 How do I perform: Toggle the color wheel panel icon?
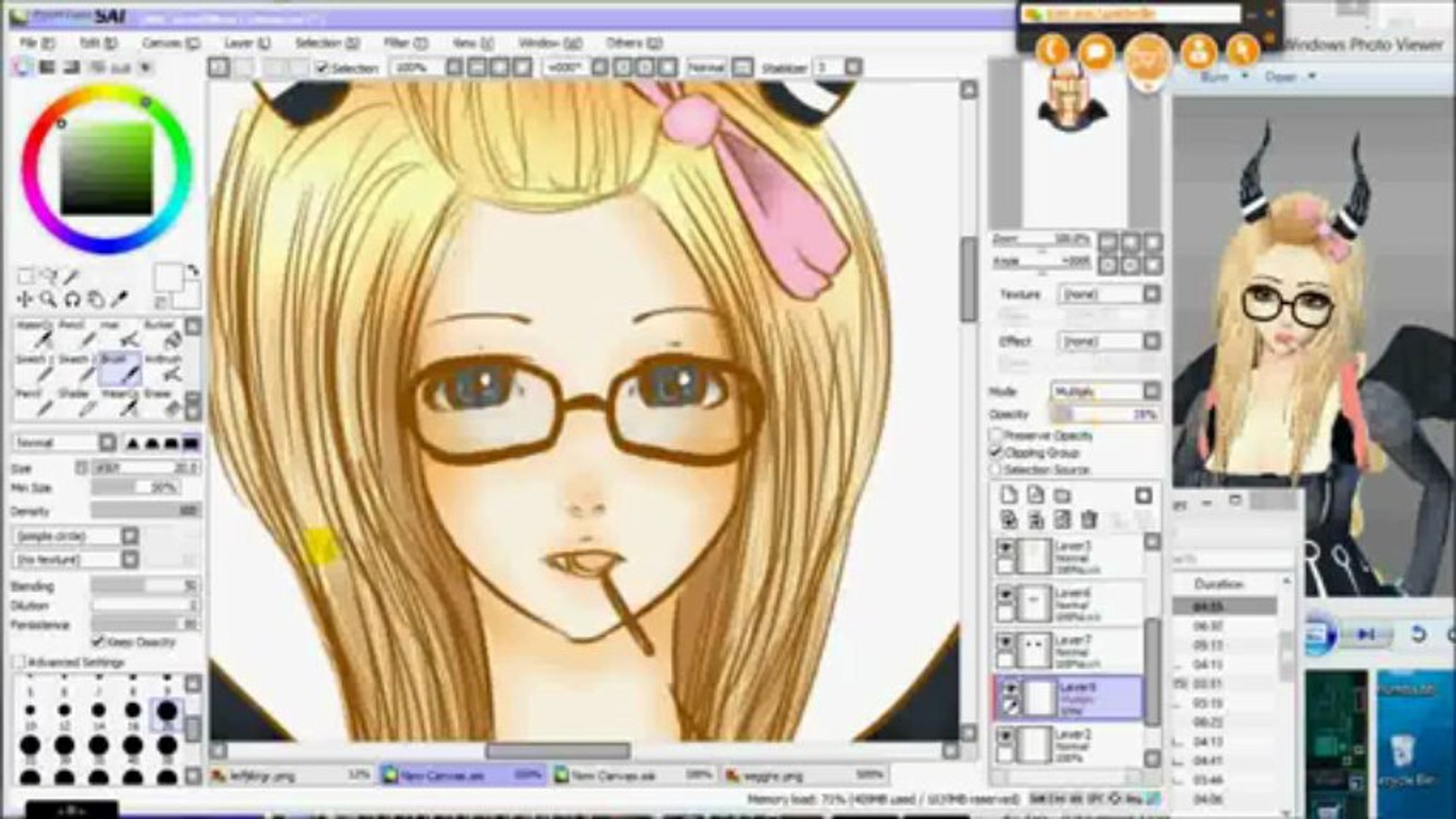click(24, 67)
